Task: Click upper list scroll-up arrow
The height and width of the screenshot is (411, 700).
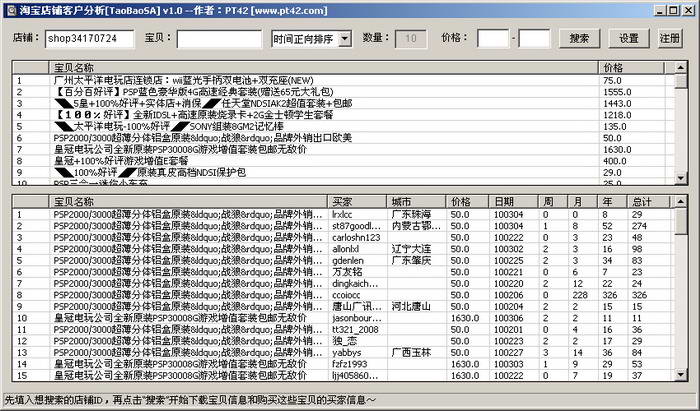Action: click(681, 68)
